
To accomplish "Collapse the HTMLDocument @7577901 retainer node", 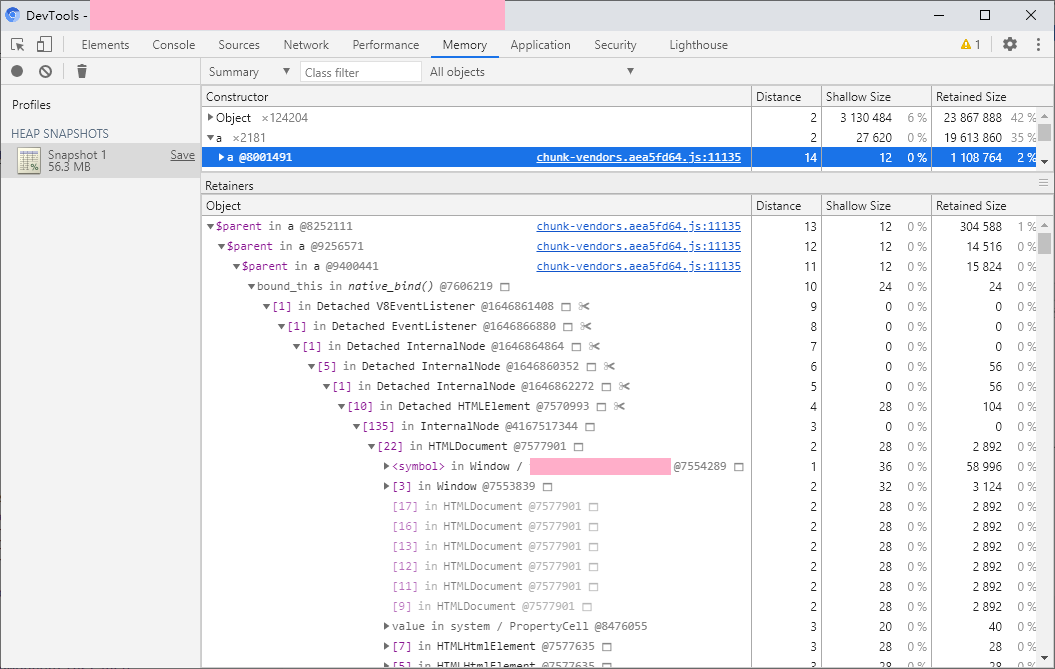I will coord(371,446).
